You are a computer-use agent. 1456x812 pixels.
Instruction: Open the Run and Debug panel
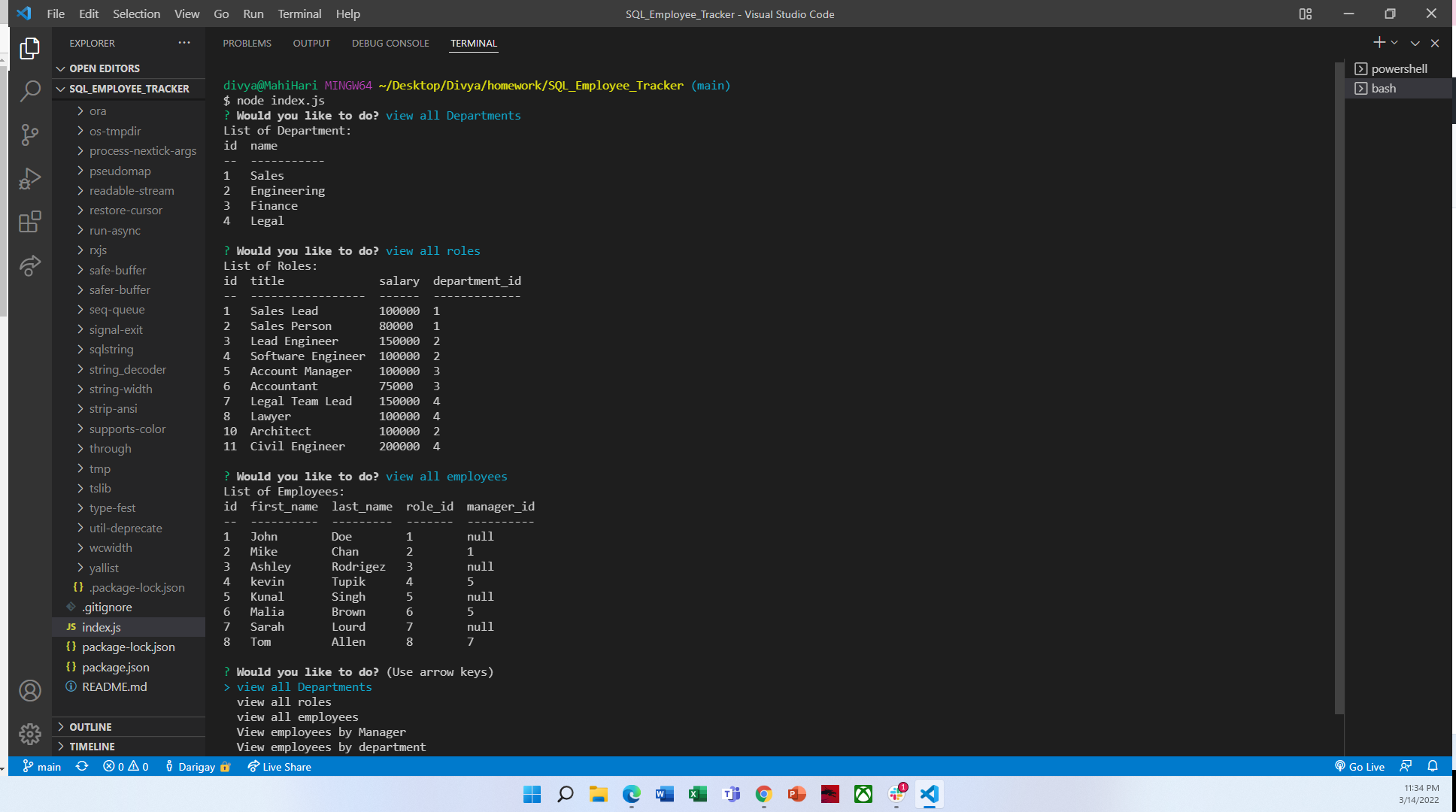pyautogui.click(x=30, y=178)
